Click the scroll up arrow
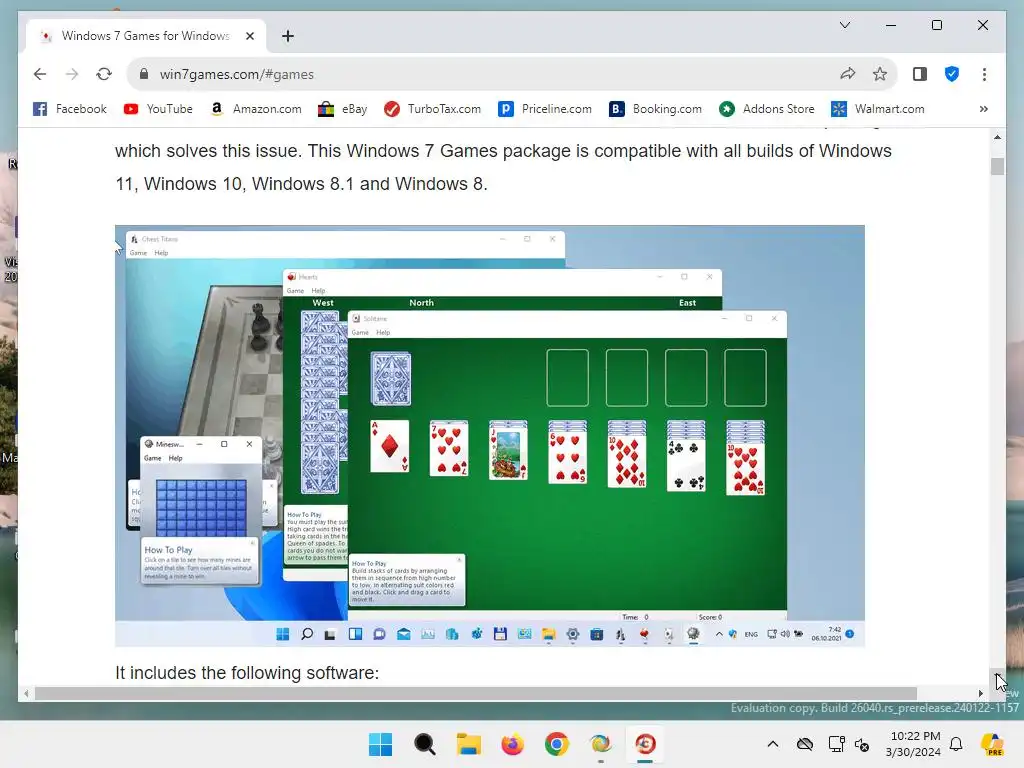Screen dimensions: 1024x768 (x=997, y=137)
